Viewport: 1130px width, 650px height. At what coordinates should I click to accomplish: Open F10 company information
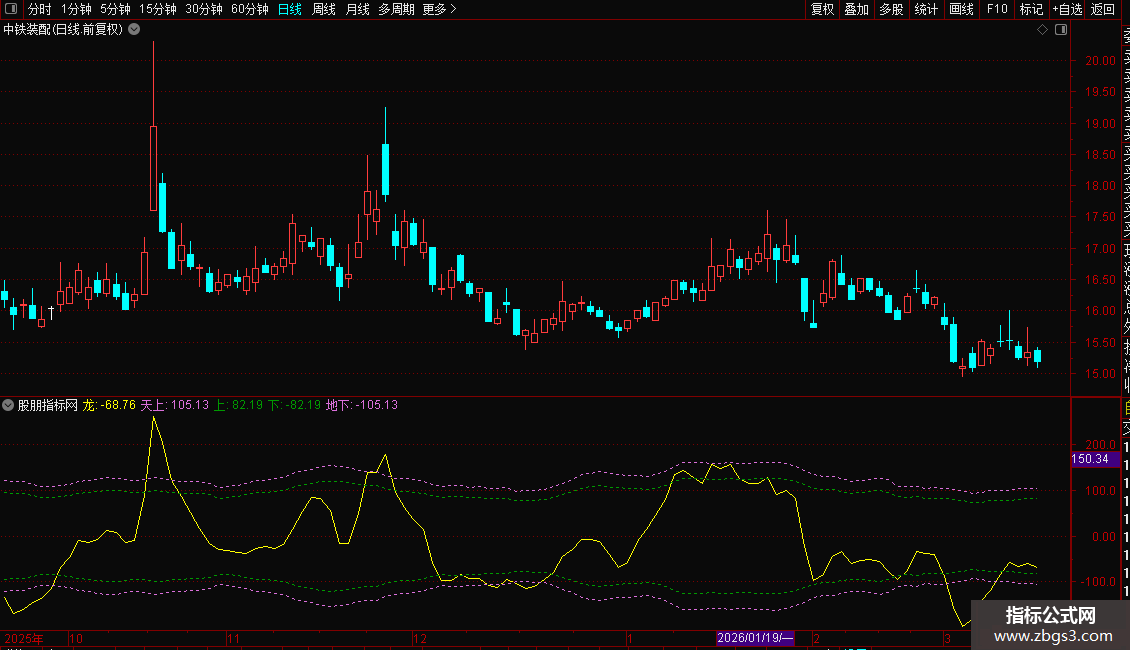[997, 9]
